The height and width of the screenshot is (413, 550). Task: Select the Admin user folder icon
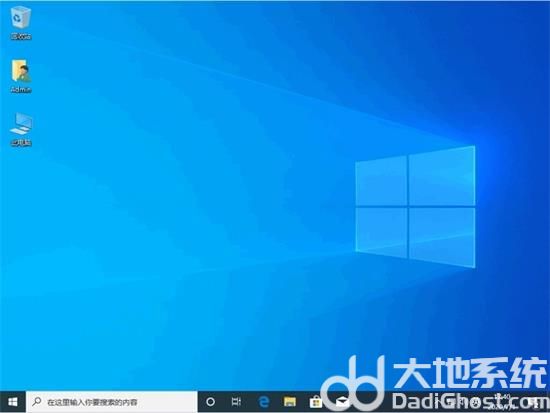(x=21, y=71)
